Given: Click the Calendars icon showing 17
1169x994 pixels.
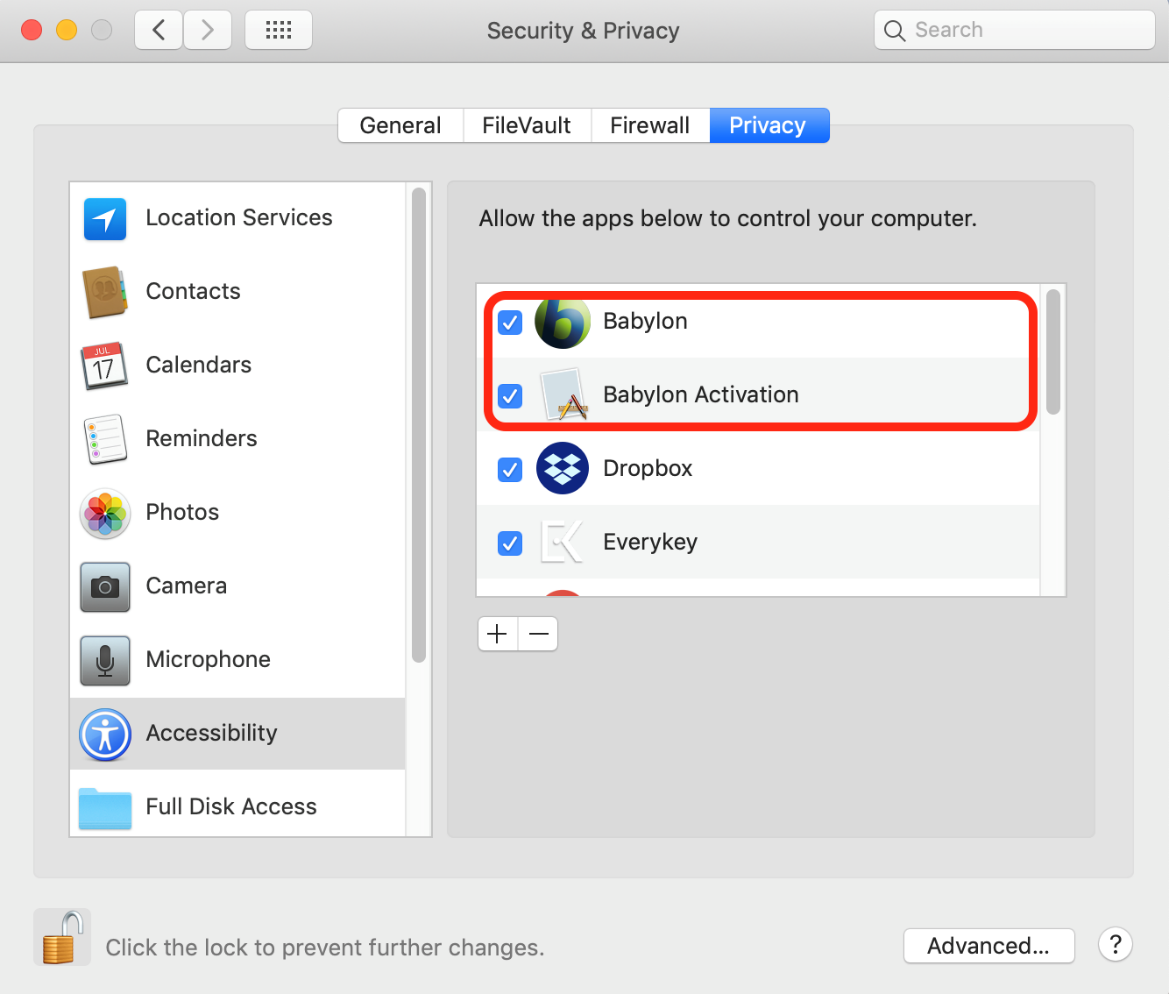Looking at the screenshot, I should tap(104, 365).
